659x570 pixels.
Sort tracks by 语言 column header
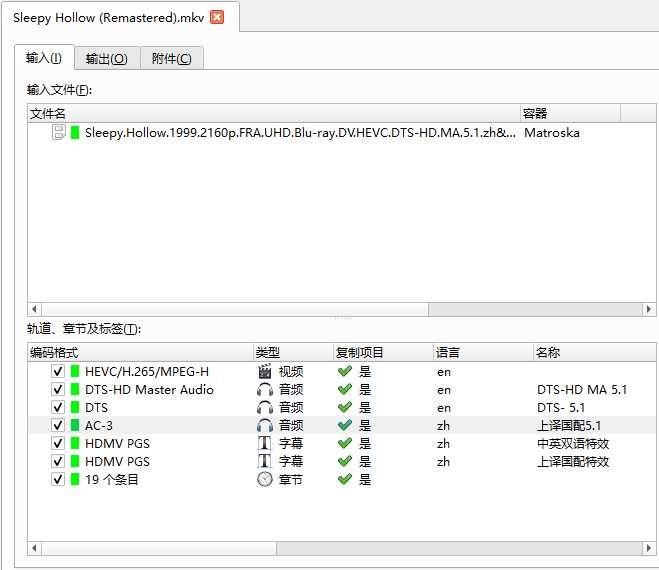pyautogui.click(x=483, y=352)
